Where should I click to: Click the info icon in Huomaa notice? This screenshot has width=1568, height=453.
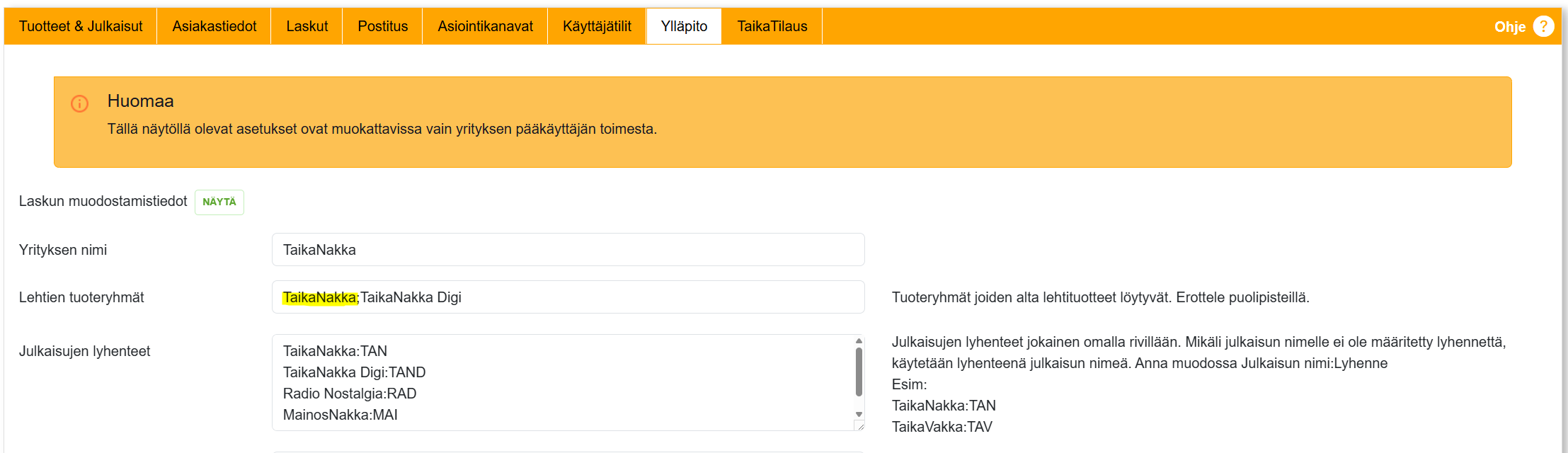point(80,104)
